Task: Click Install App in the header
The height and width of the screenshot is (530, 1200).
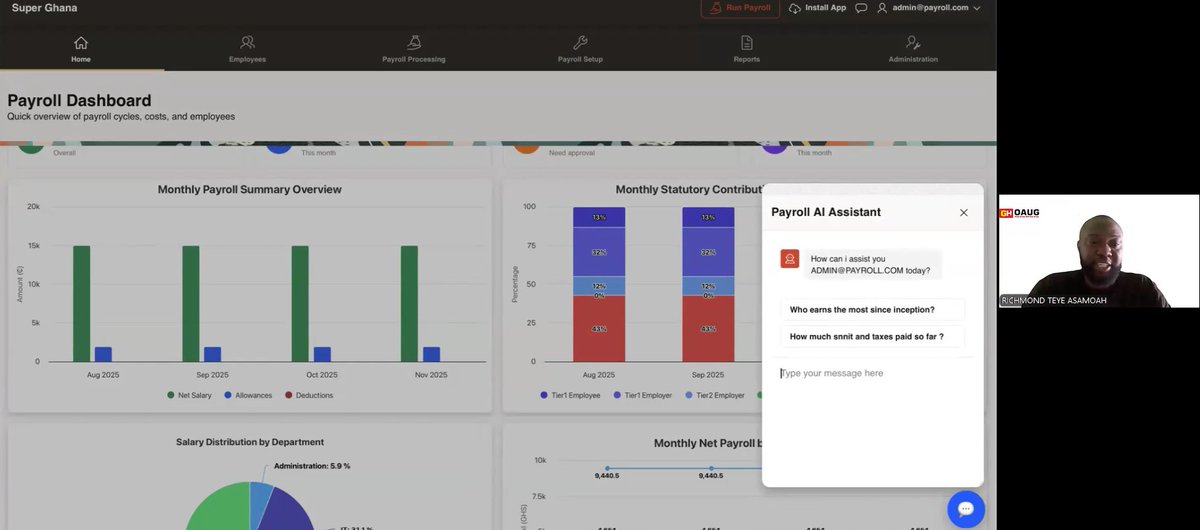Action: coord(817,8)
